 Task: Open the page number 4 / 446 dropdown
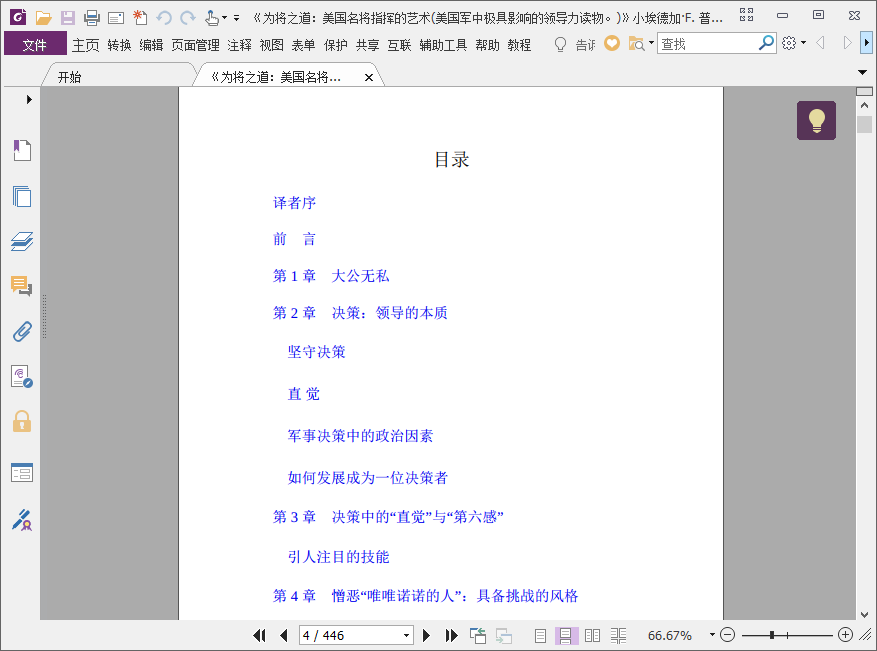coord(406,636)
